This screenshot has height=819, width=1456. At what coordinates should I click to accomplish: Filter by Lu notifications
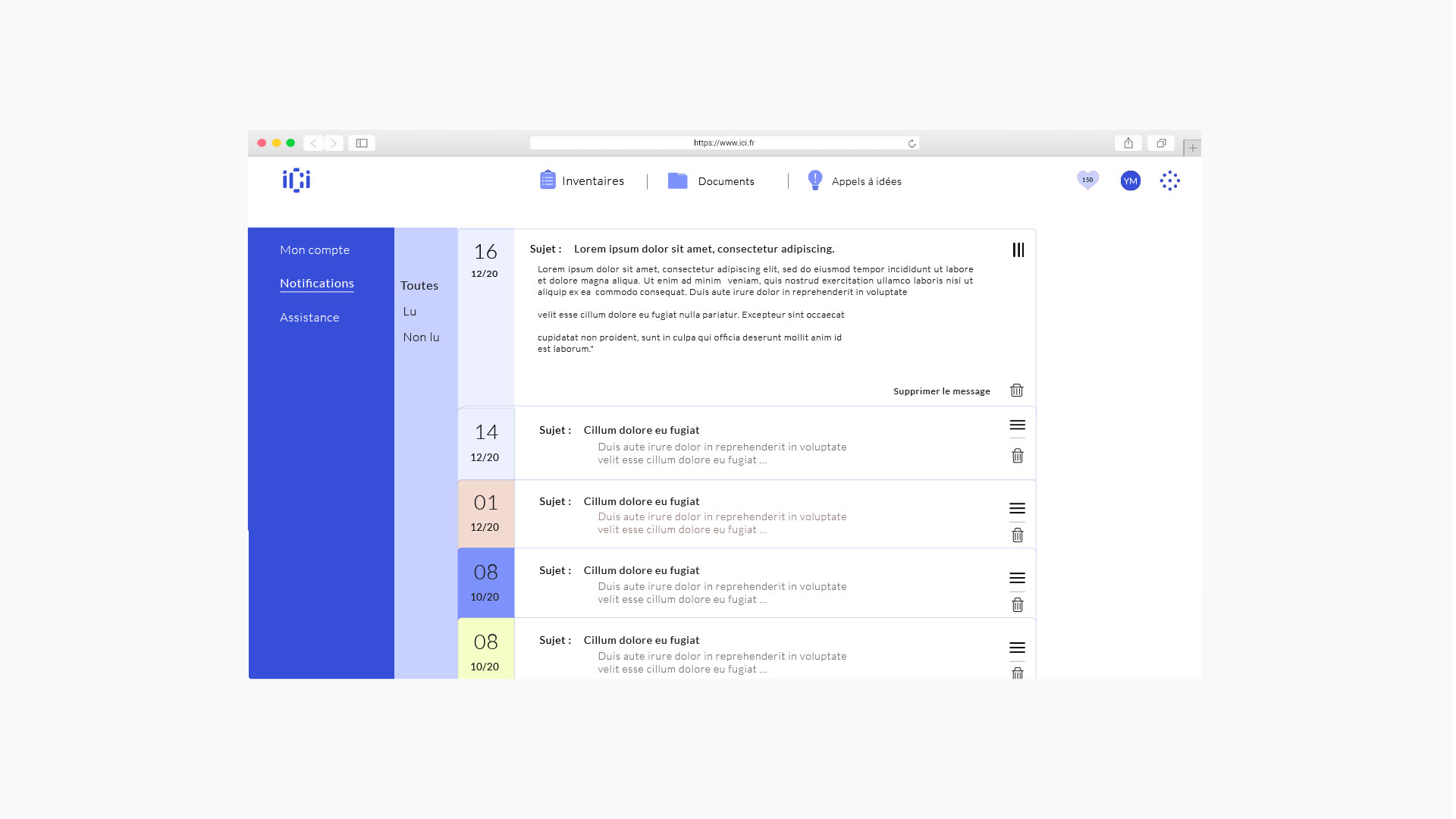tap(409, 312)
